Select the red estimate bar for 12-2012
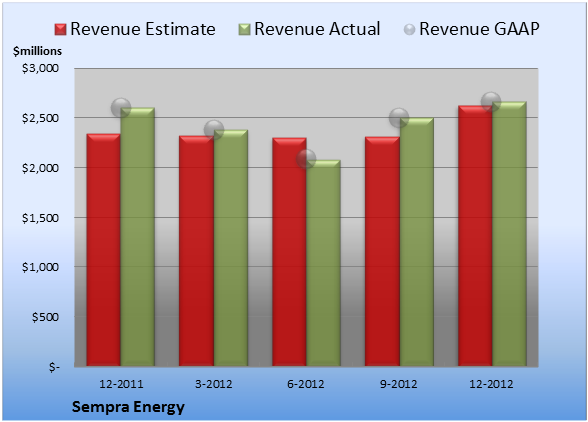This screenshot has width=588, height=422. [x=475, y=236]
